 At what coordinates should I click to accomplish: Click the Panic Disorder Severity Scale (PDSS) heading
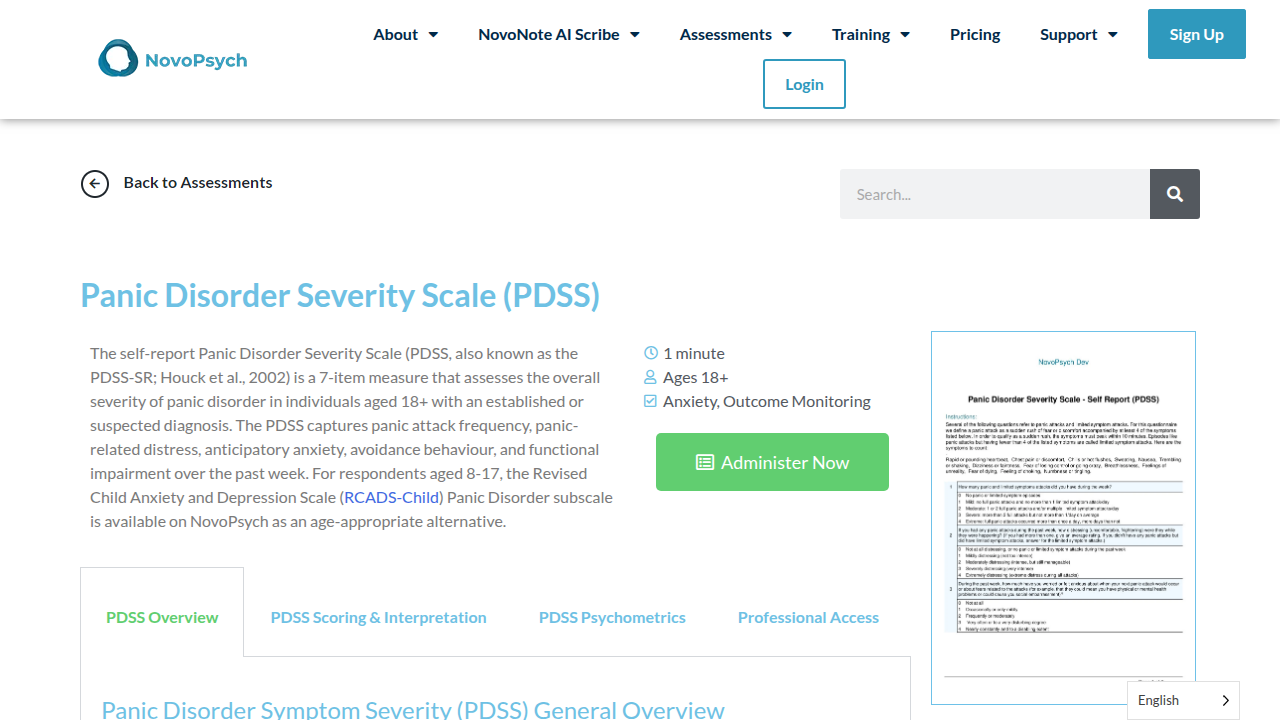tap(340, 295)
